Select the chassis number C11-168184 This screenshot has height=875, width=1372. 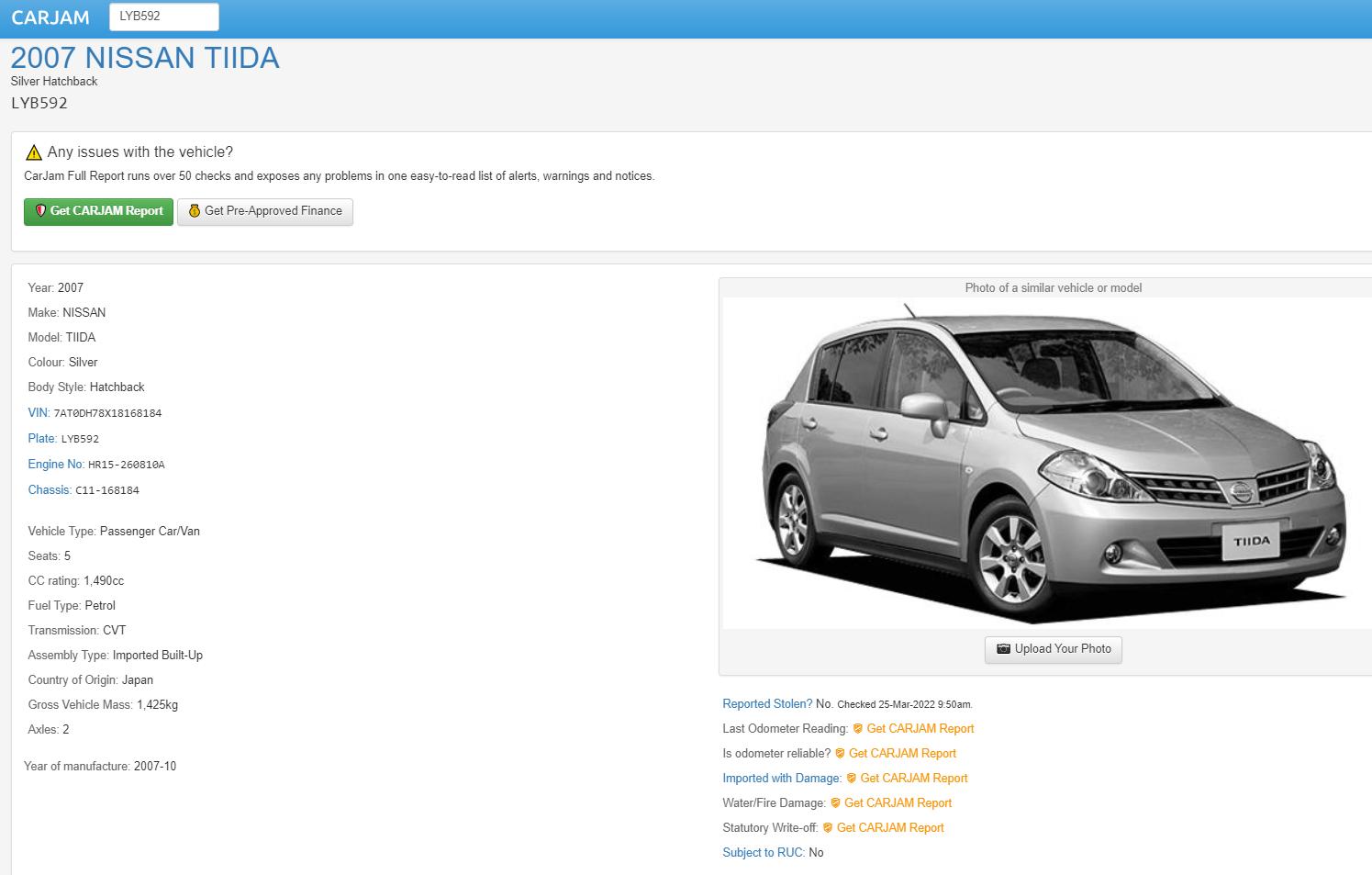(x=107, y=490)
